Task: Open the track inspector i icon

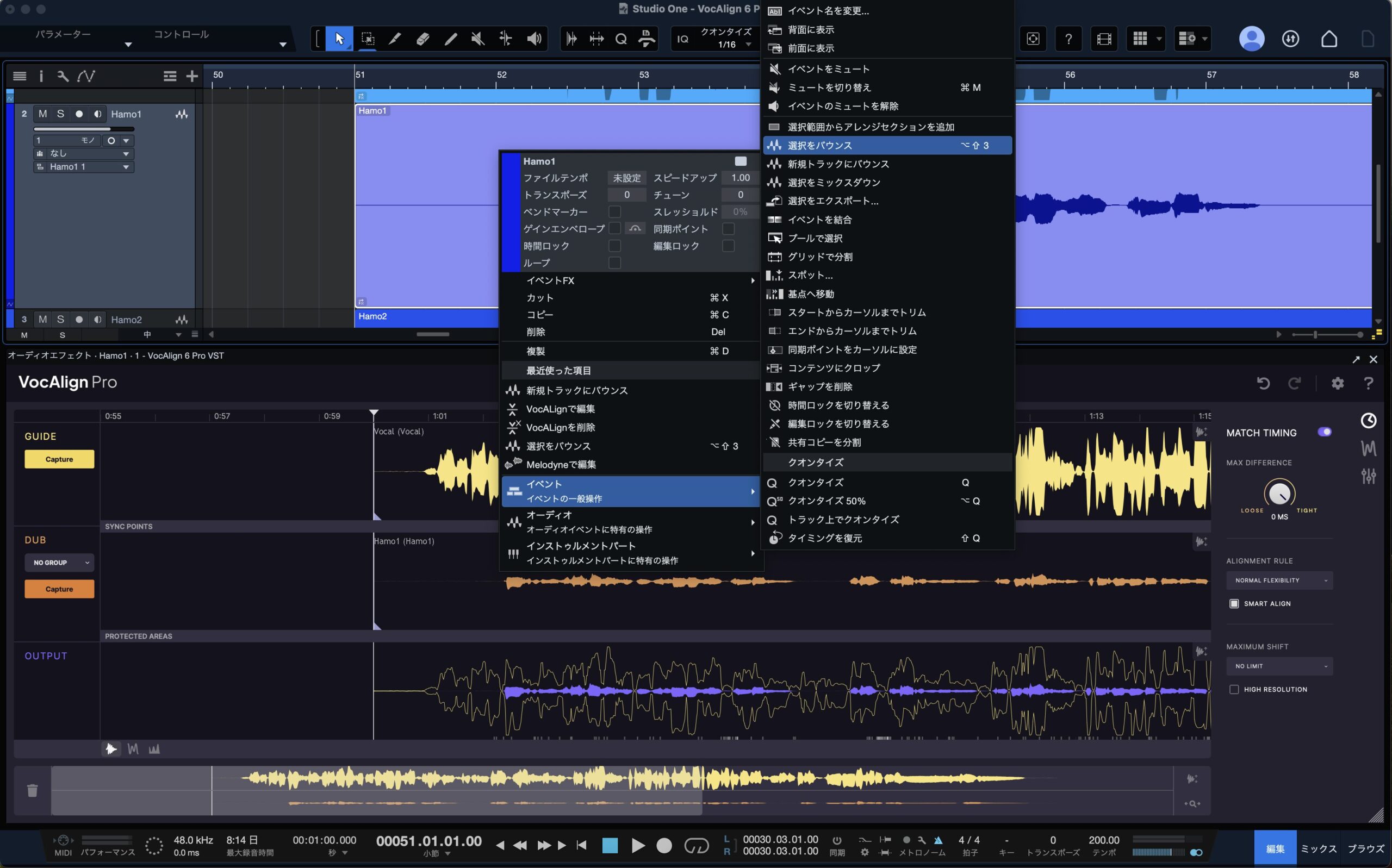Action: (x=41, y=76)
